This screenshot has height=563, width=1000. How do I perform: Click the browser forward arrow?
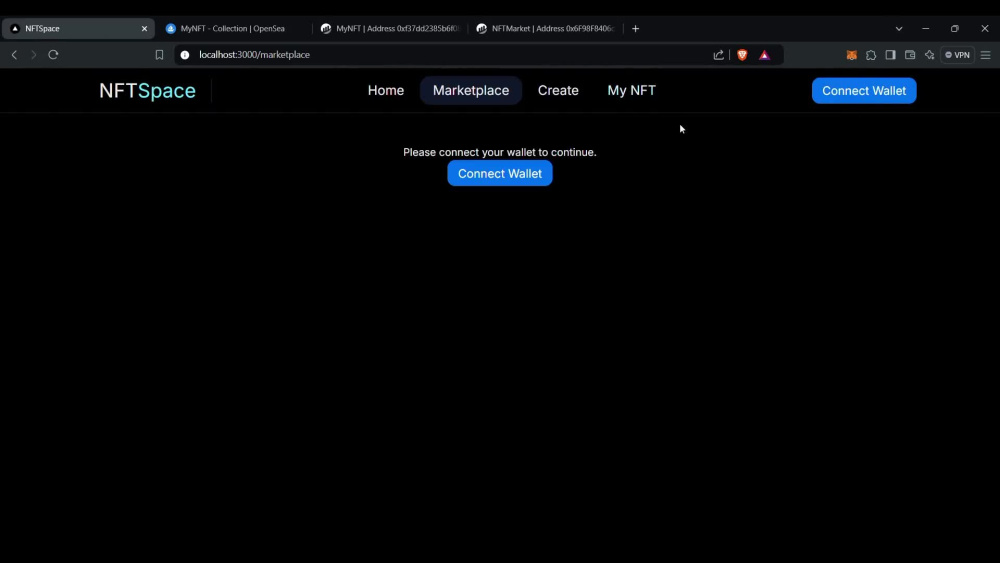(34, 55)
